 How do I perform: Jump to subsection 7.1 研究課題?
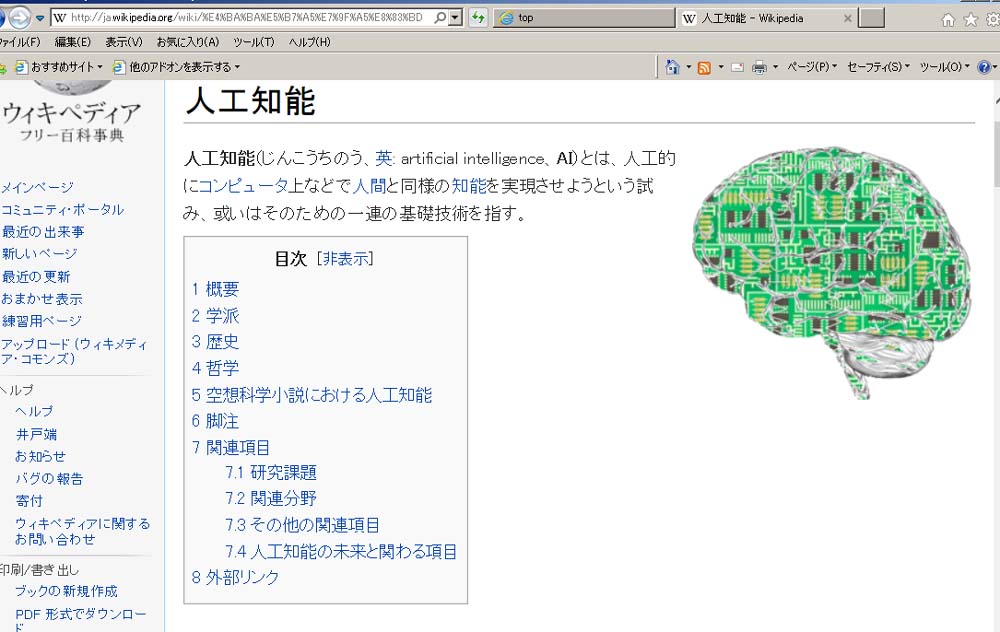pyautogui.click(x=271, y=473)
